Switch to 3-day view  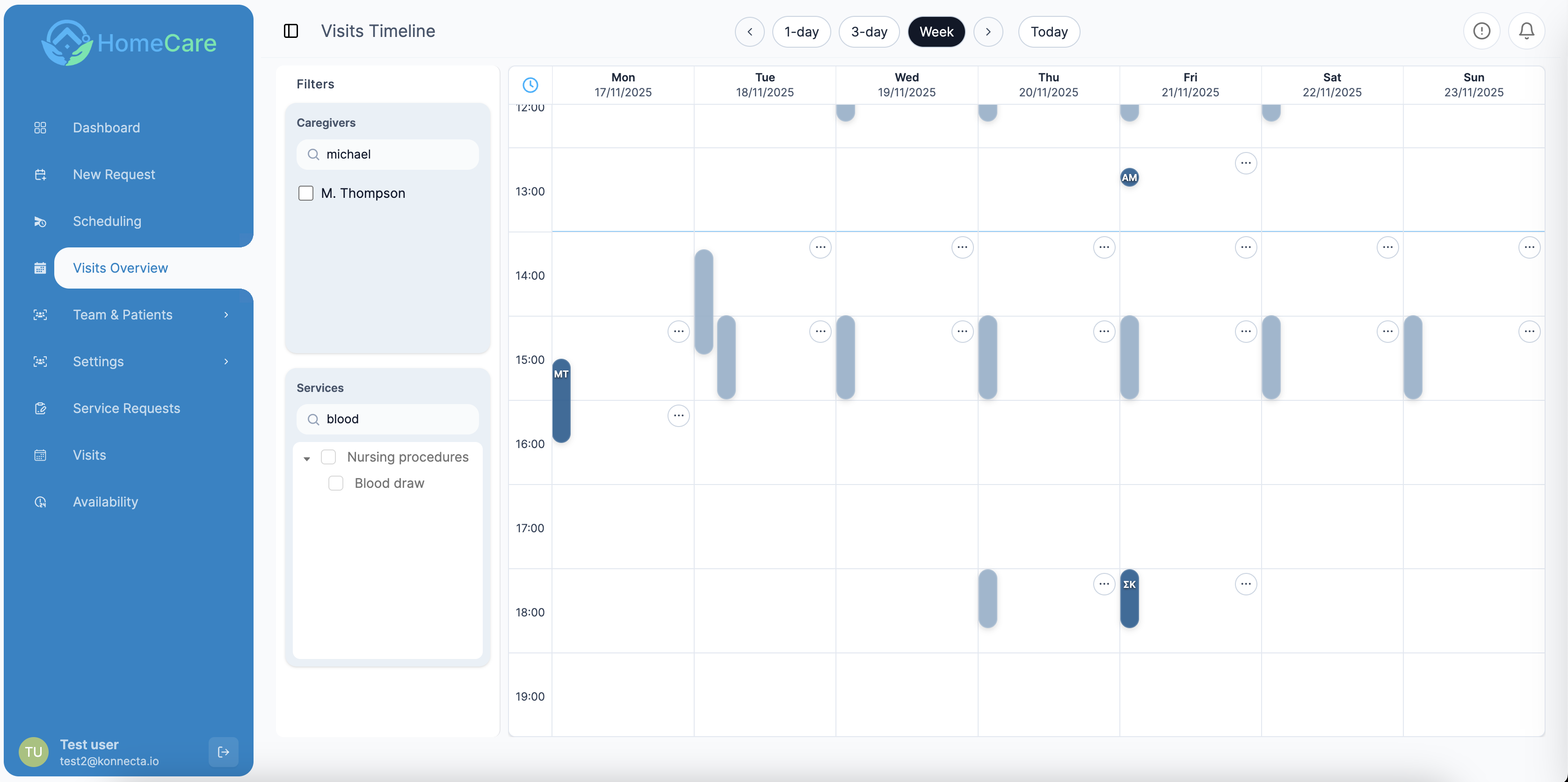click(x=869, y=32)
